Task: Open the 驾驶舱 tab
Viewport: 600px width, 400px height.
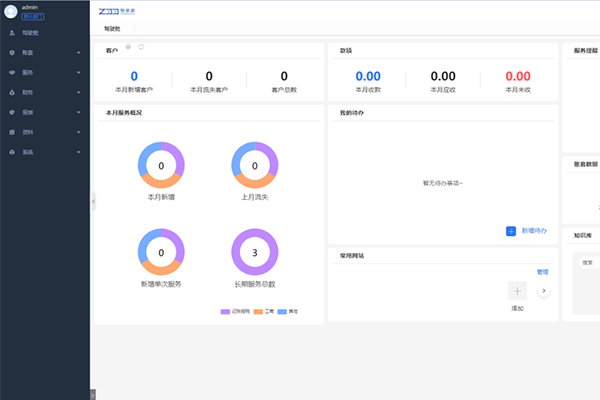Action: click(112, 30)
